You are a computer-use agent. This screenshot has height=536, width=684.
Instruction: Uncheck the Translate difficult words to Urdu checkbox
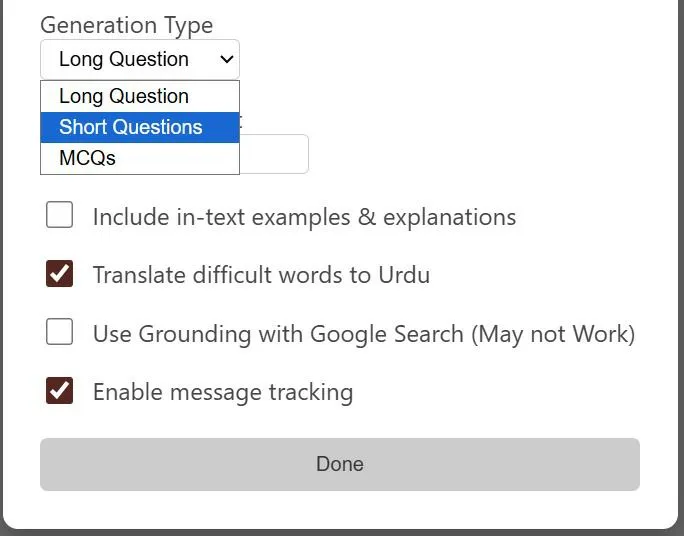[x=60, y=273]
